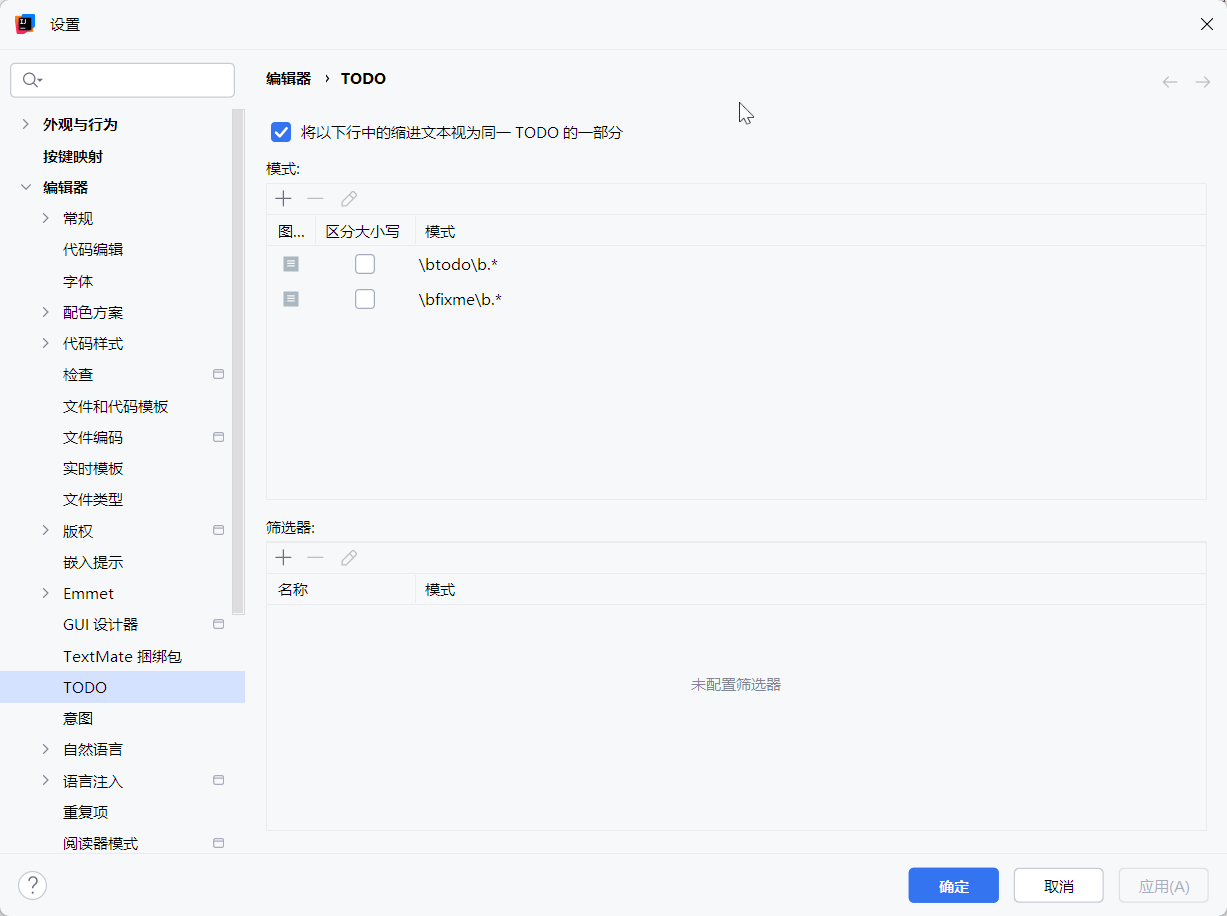Expand the 外观与行为 section
Screen dimensions: 1227x916
tap(26, 125)
